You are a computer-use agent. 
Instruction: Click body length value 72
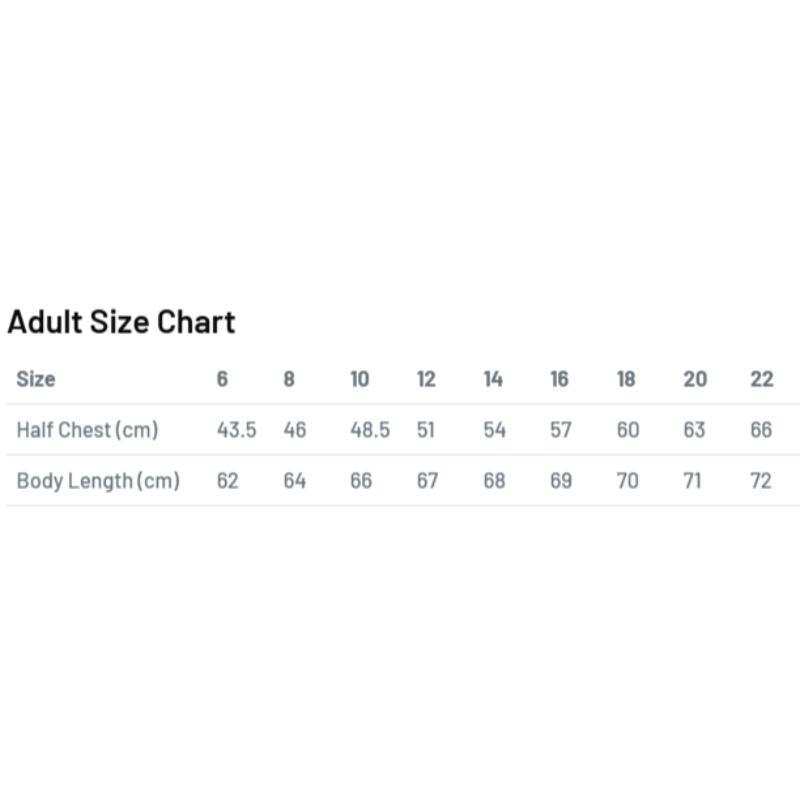761,481
